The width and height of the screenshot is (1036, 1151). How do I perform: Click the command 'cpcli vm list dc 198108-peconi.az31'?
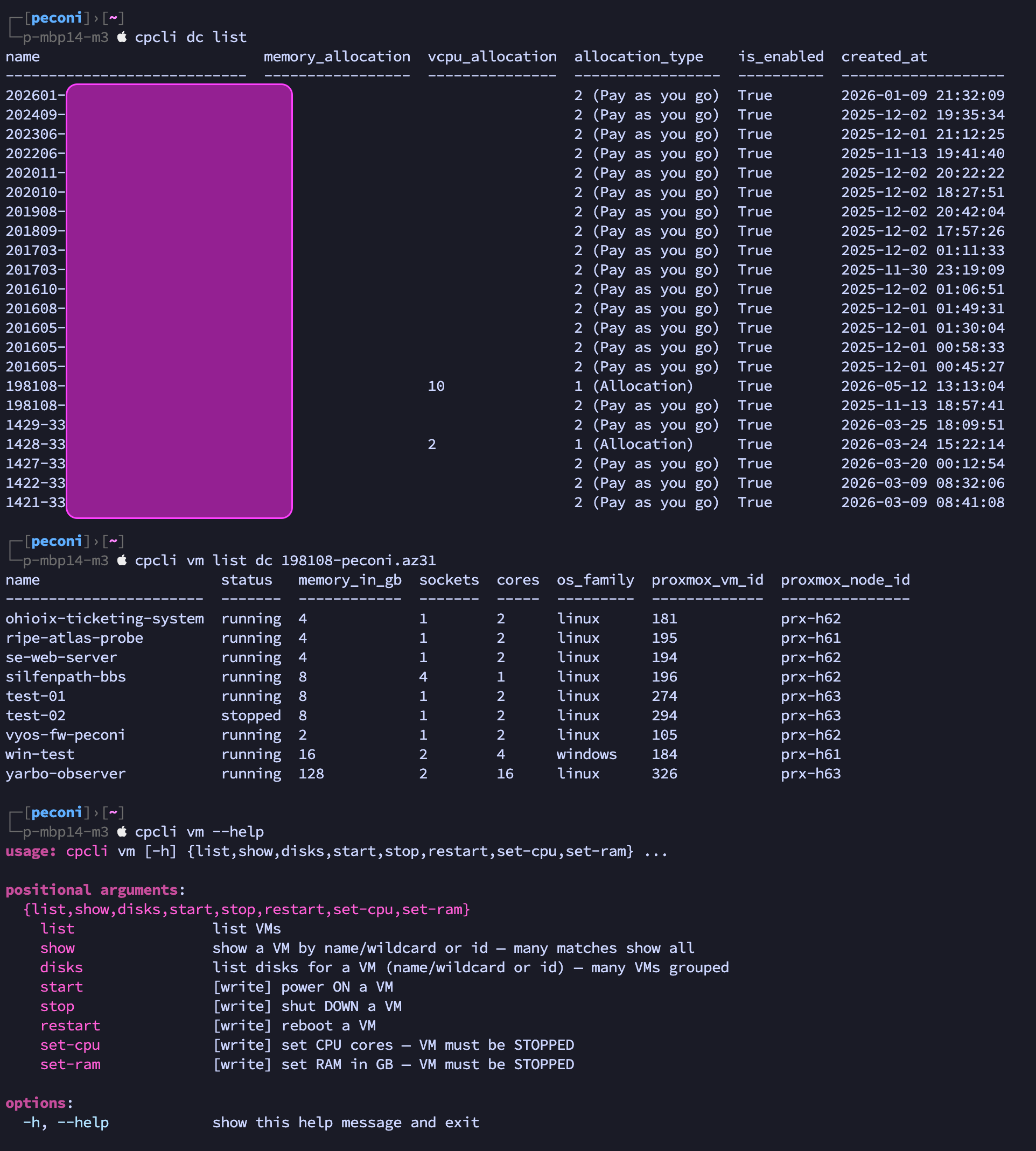(x=285, y=560)
